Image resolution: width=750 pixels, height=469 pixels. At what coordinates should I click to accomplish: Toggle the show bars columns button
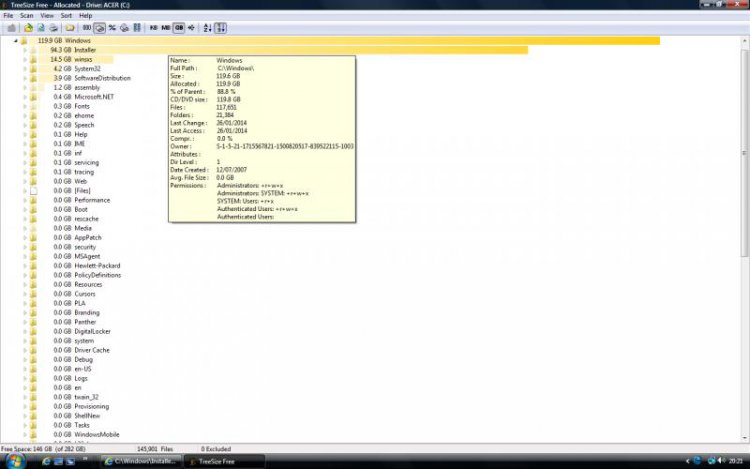pyautogui.click(x=137, y=28)
